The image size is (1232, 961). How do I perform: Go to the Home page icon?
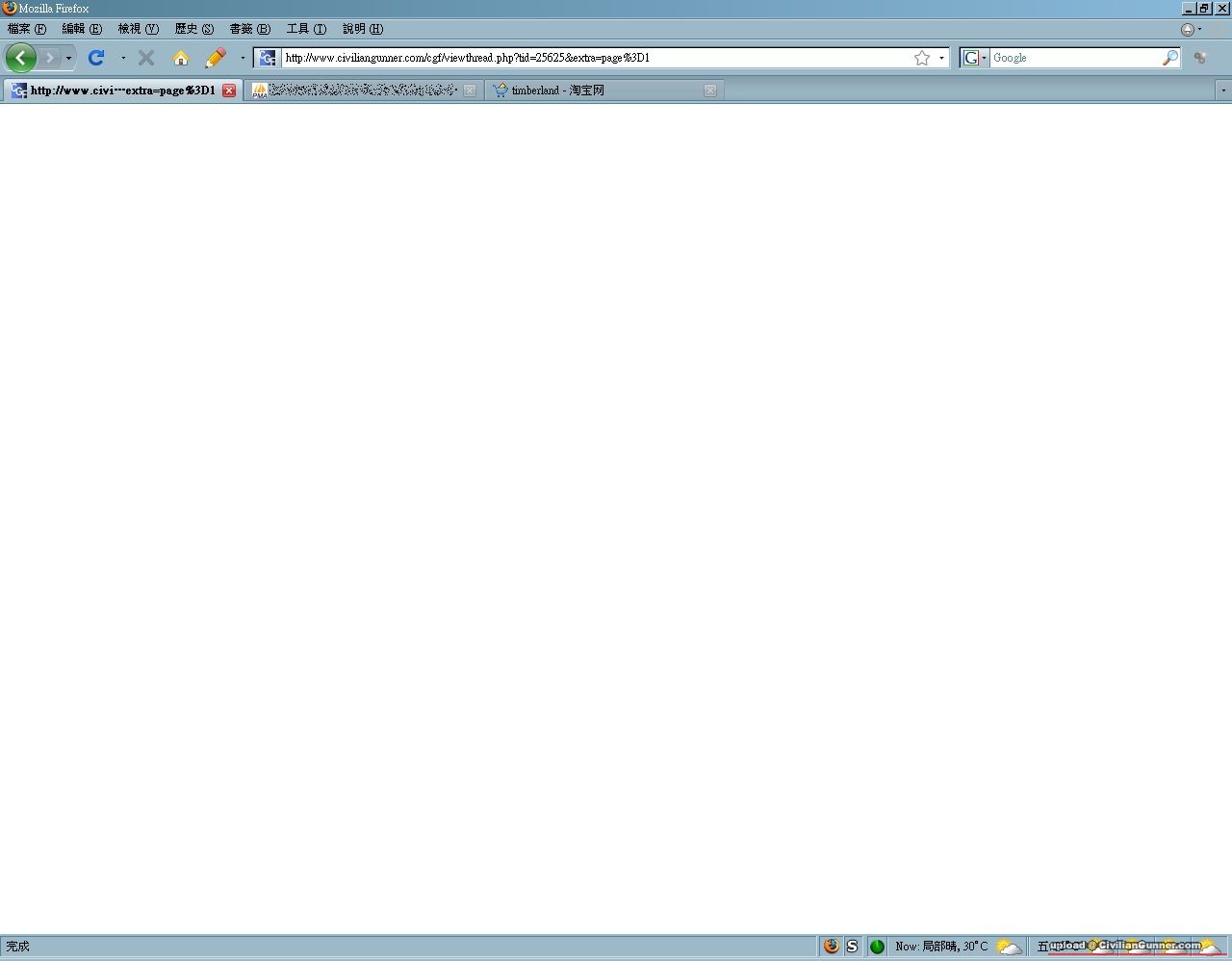pyautogui.click(x=180, y=58)
